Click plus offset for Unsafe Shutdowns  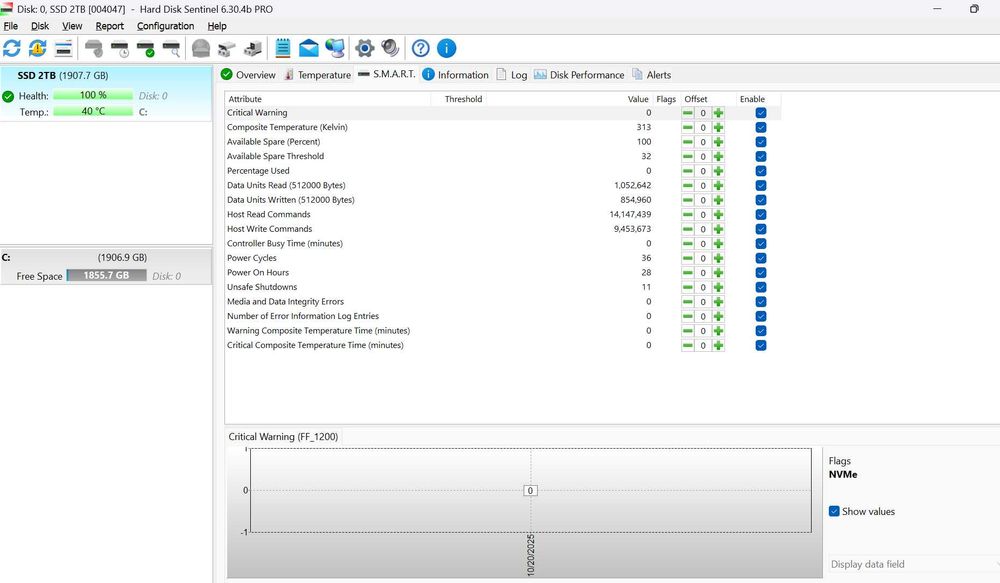click(718, 288)
